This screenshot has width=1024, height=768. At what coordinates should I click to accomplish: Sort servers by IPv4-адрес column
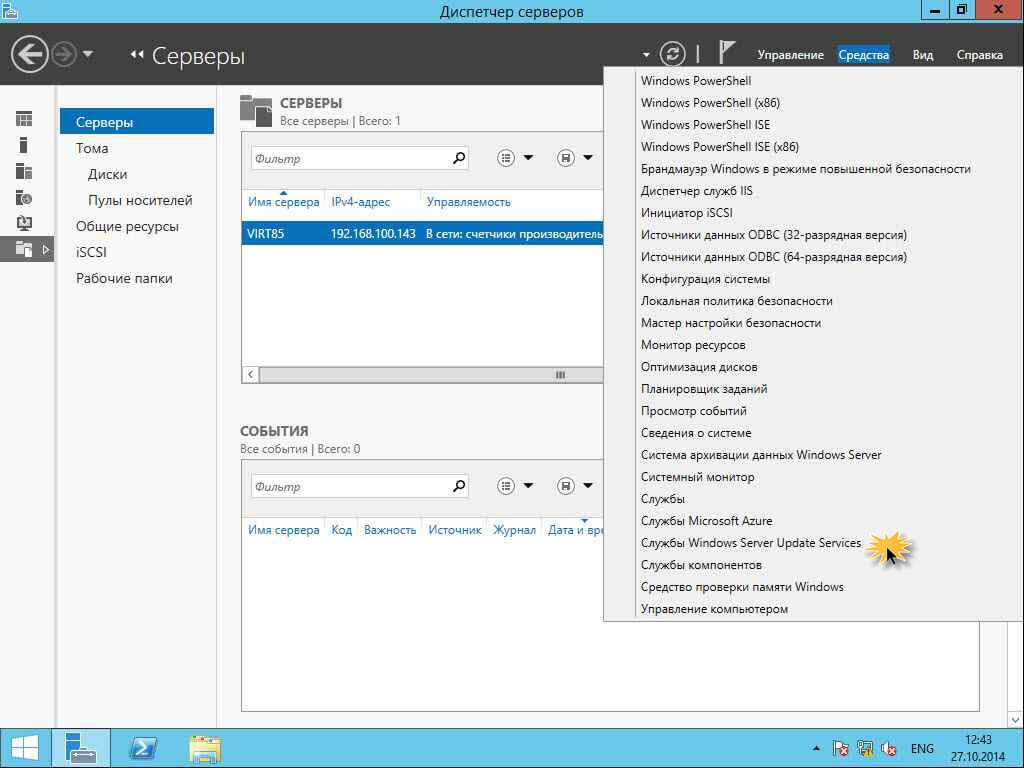(360, 202)
